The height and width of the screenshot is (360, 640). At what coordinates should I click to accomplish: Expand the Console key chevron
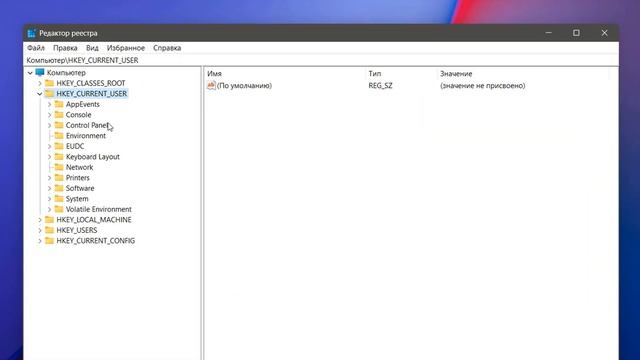tap(49, 115)
